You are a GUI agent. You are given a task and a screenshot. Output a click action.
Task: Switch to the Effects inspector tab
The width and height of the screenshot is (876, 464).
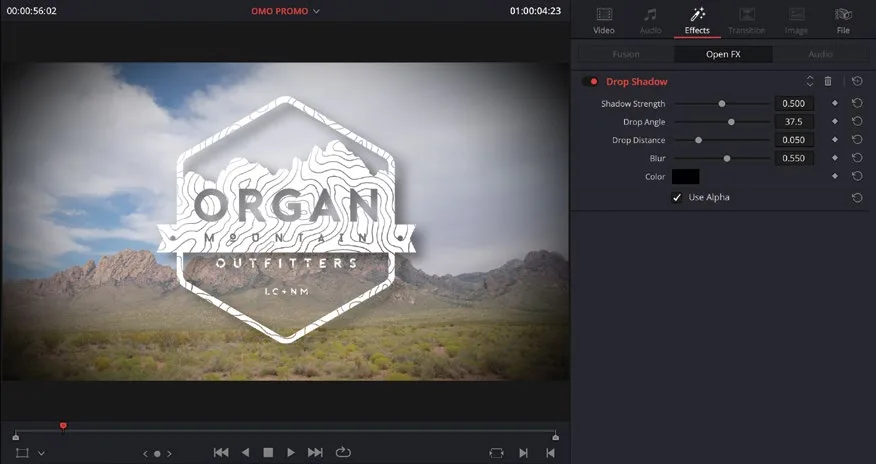click(697, 20)
